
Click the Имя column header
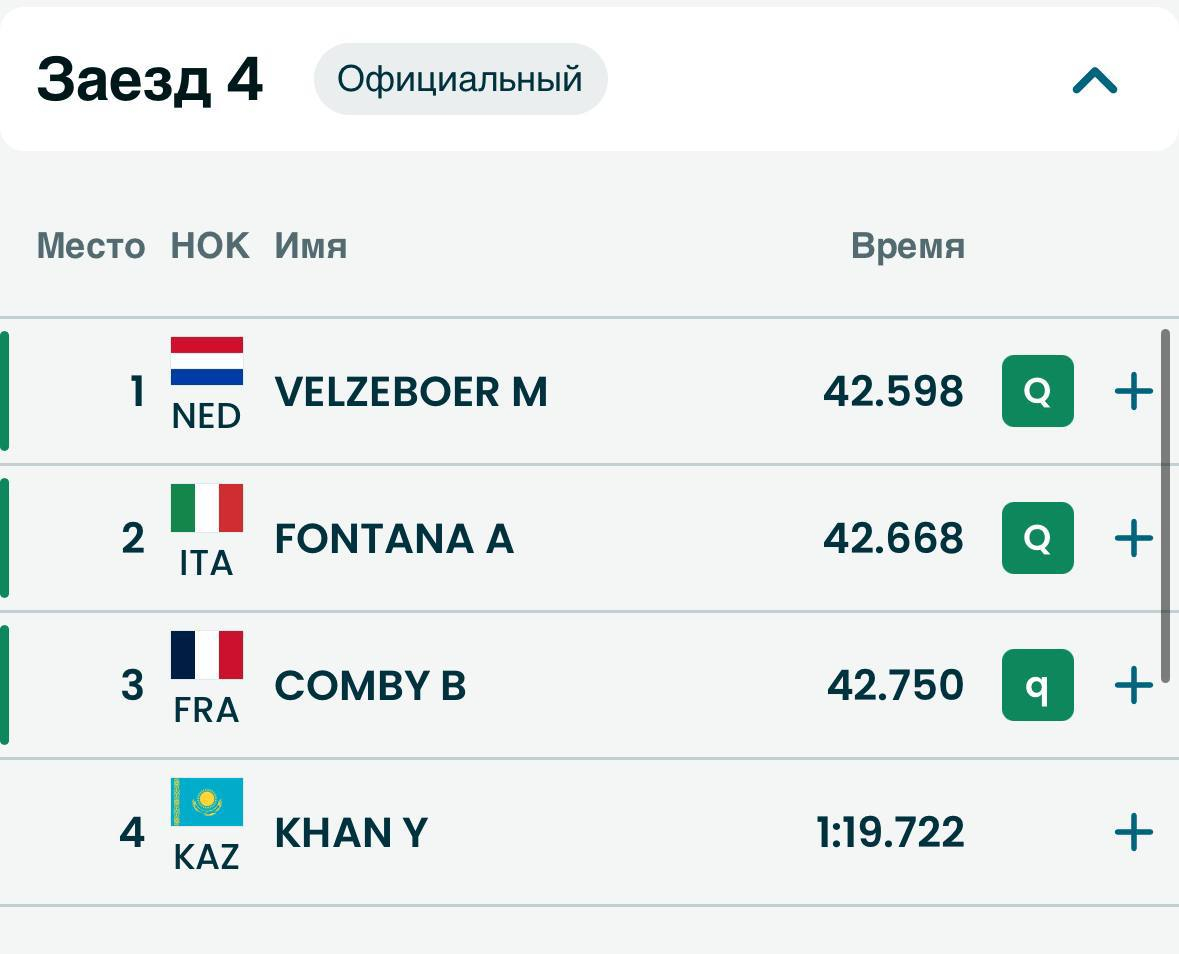tap(311, 246)
